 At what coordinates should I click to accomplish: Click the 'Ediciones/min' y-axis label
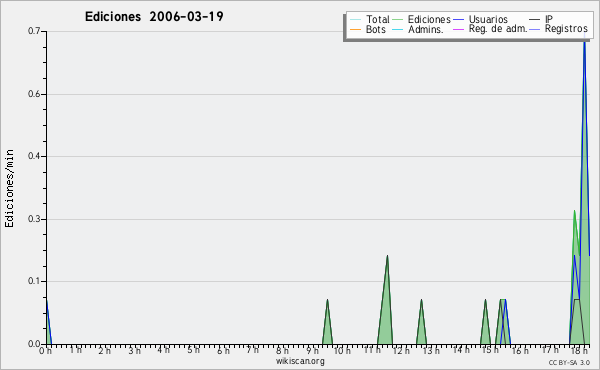click(x=9, y=189)
